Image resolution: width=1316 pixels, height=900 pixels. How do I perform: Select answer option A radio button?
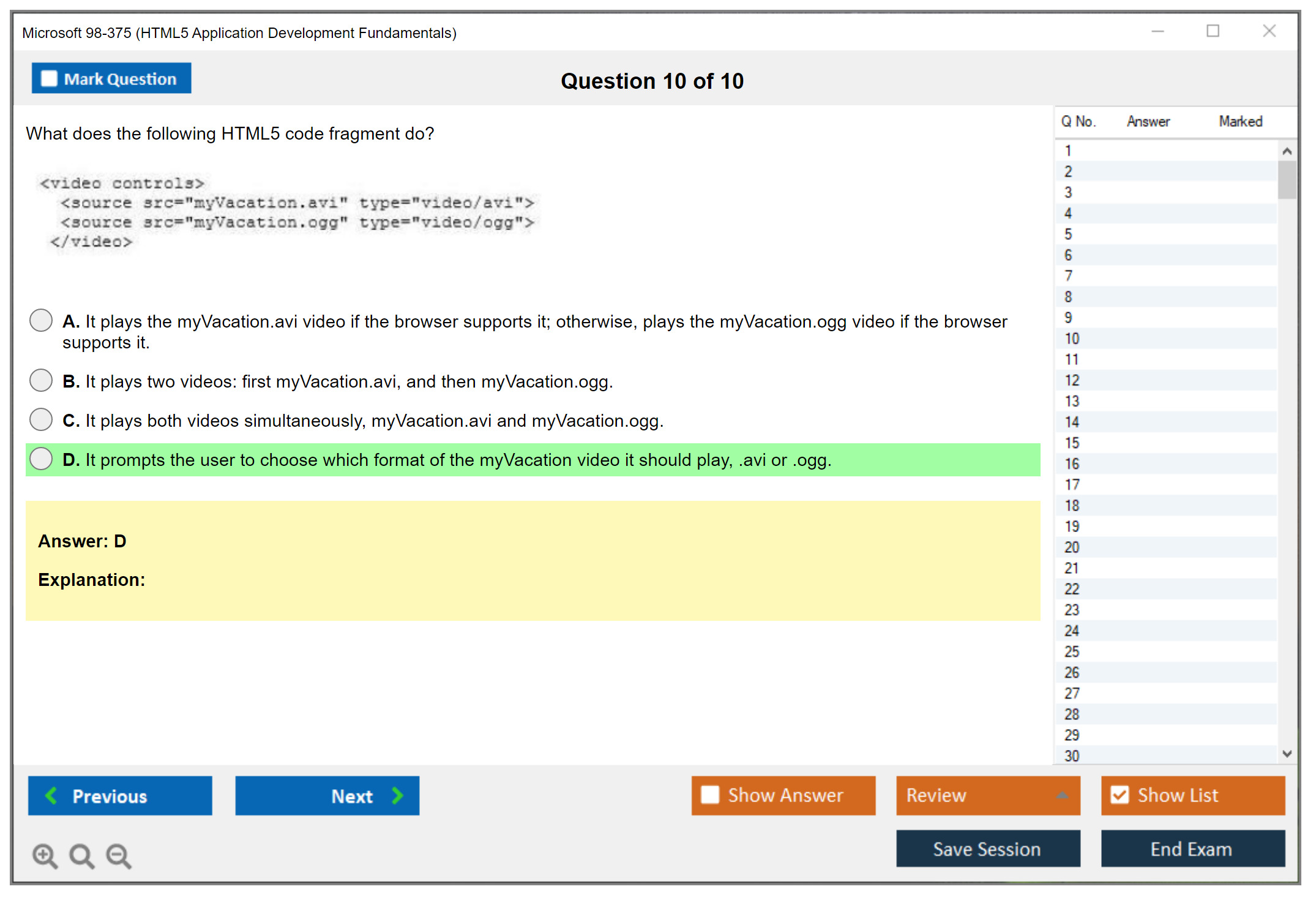click(41, 320)
